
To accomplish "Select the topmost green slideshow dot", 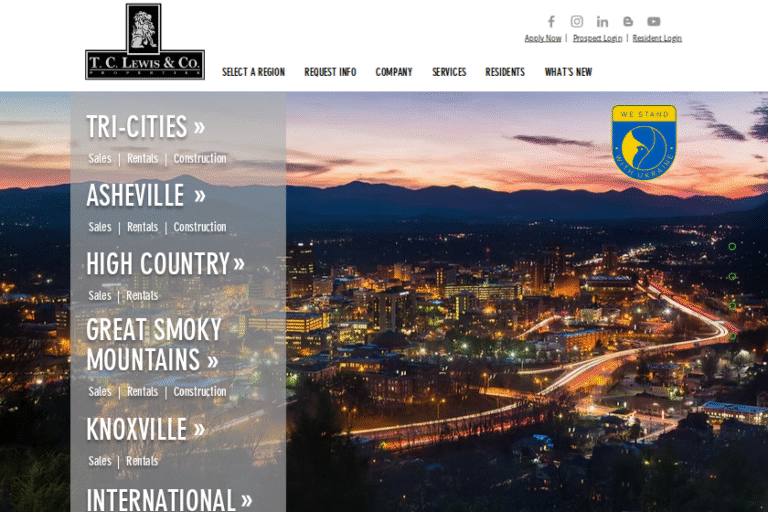I will click(732, 246).
